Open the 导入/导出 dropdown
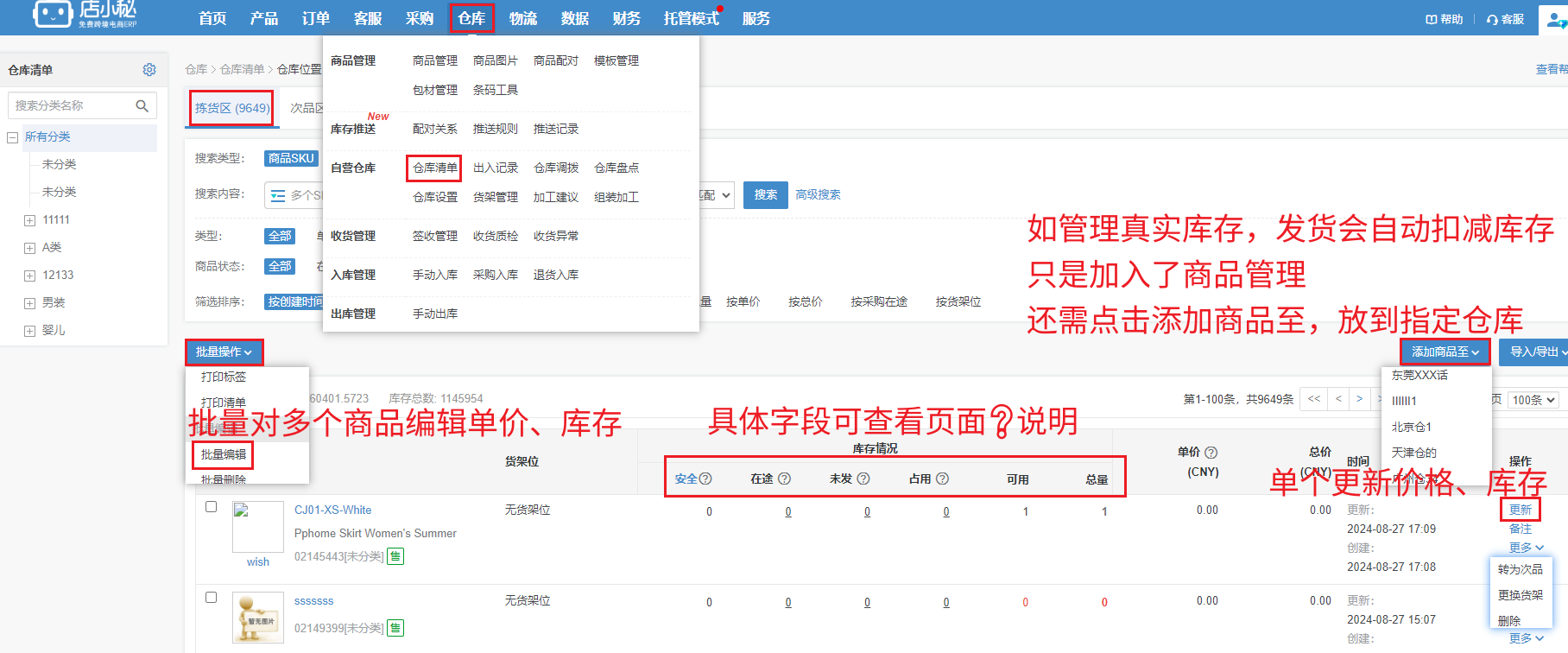This screenshot has height=653, width=1568. tap(1535, 352)
